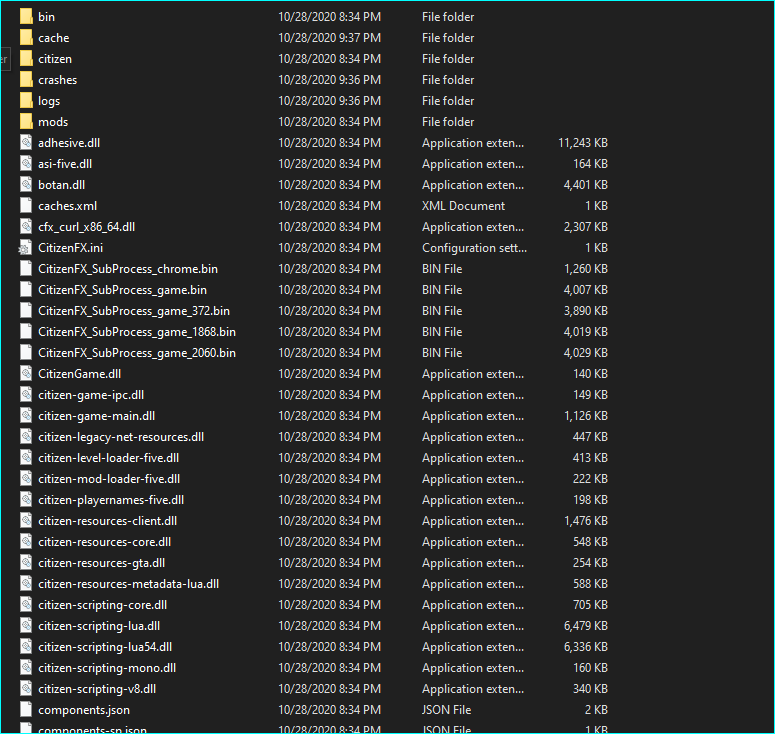
Task: Click the game.bin size 4,007 KB
Action: coord(586,290)
